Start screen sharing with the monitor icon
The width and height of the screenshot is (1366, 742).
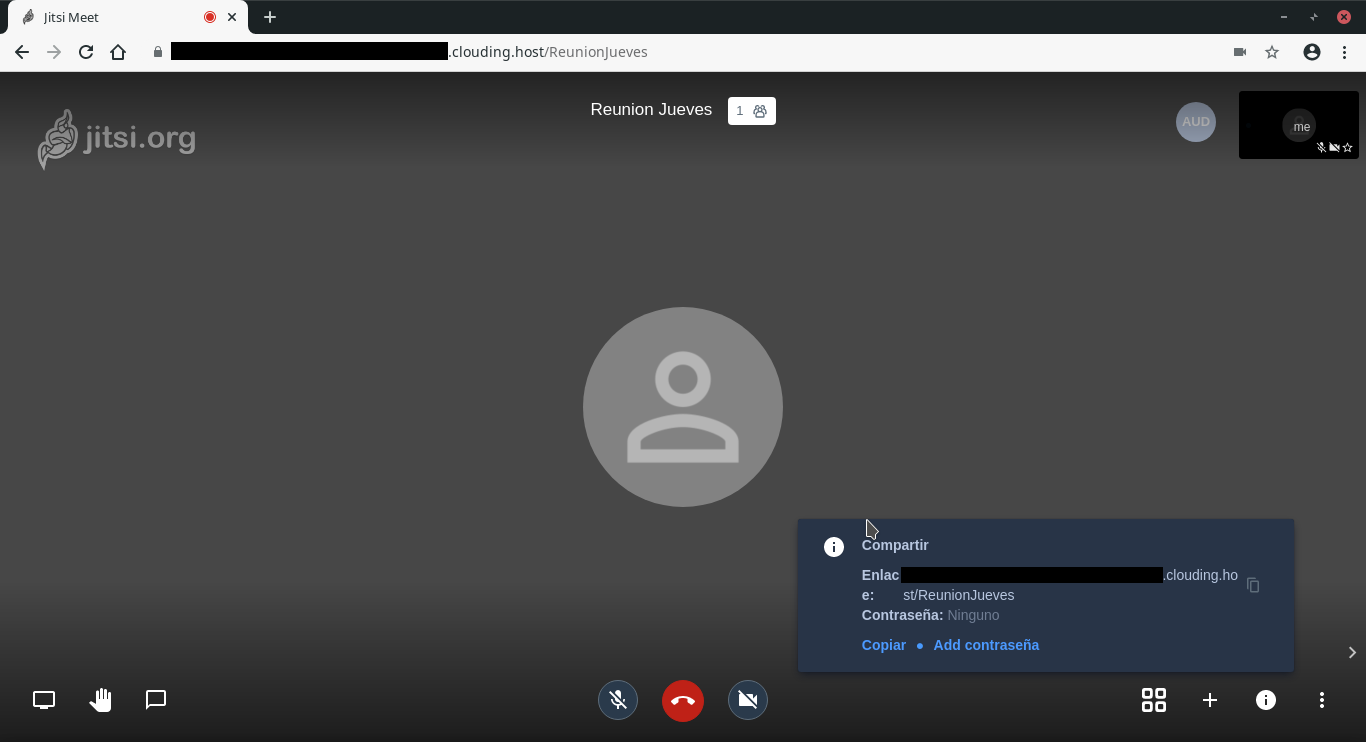click(44, 700)
